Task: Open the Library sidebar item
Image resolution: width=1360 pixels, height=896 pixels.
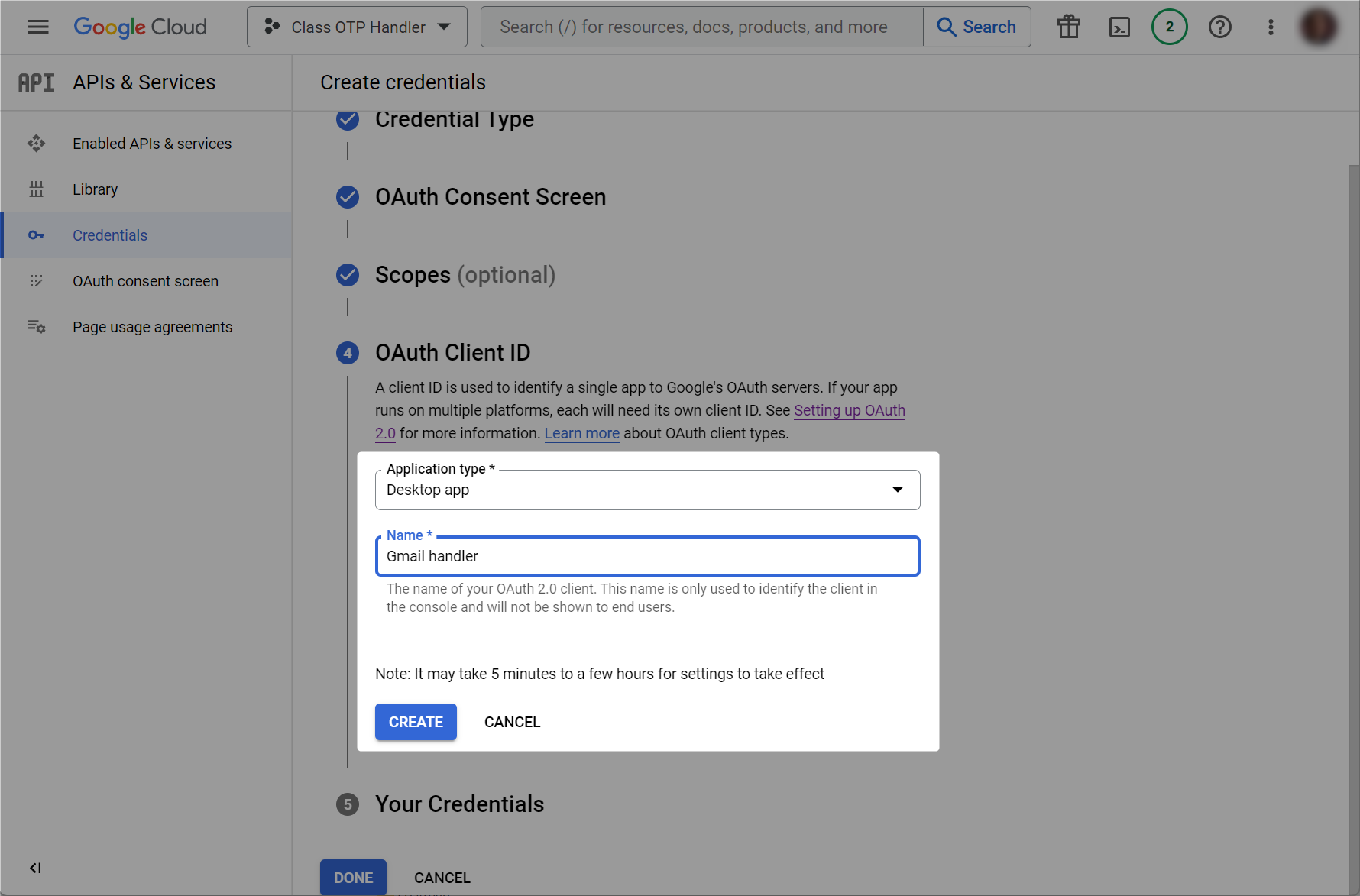Action: (x=95, y=189)
